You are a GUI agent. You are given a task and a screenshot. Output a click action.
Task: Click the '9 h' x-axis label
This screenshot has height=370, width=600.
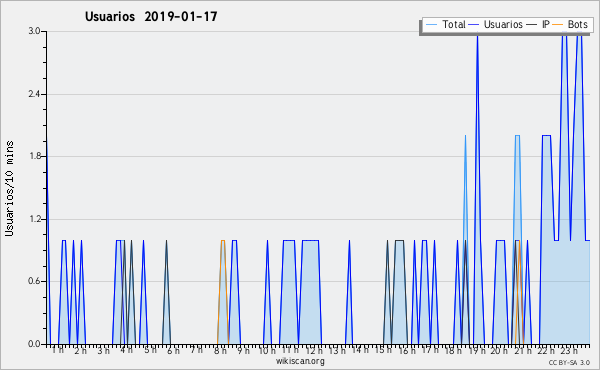243,351
